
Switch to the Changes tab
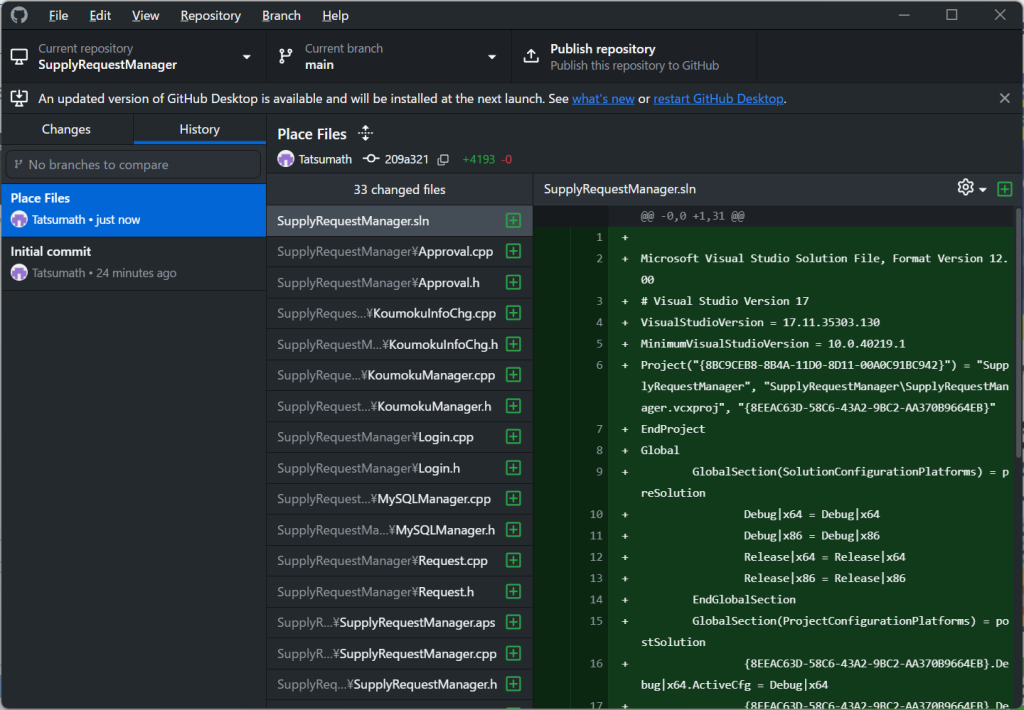pyautogui.click(x=66, y=129)
